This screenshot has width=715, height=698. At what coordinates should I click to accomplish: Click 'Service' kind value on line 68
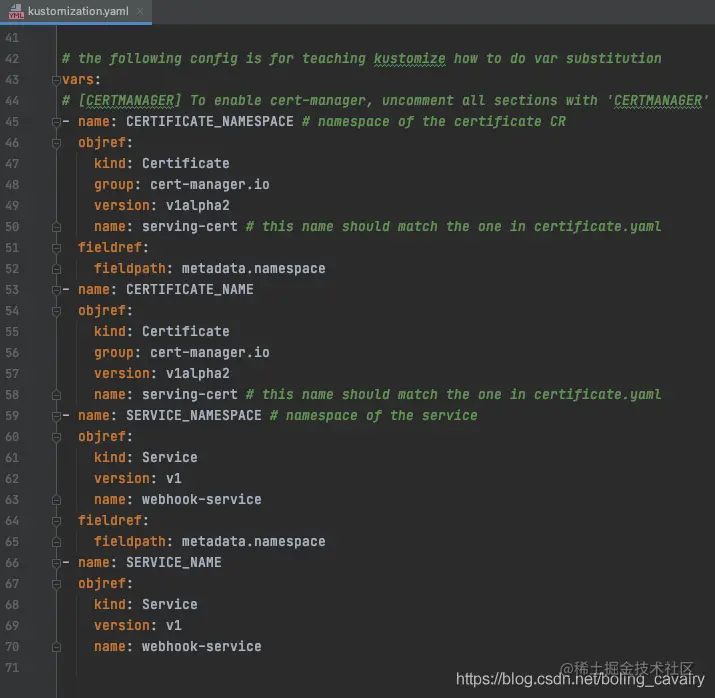coord(170,605)
